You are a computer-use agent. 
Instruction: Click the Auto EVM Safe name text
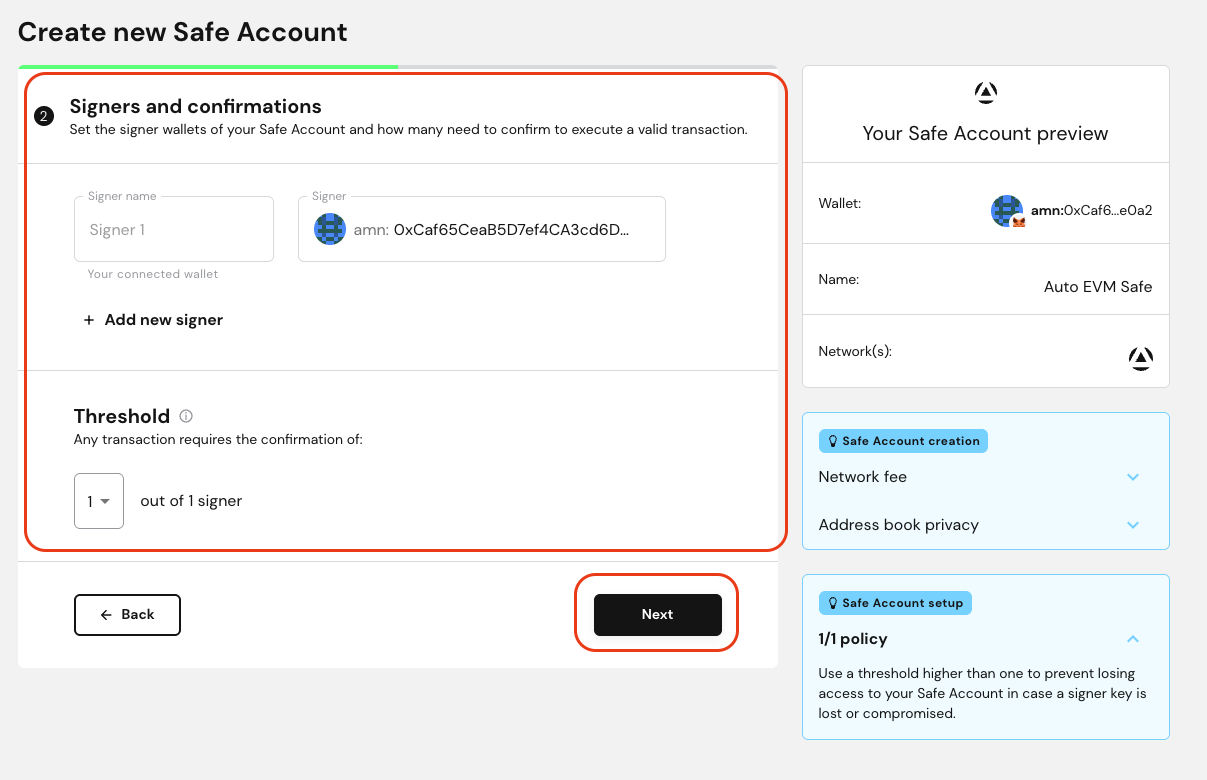click(x=1097, y=287)
